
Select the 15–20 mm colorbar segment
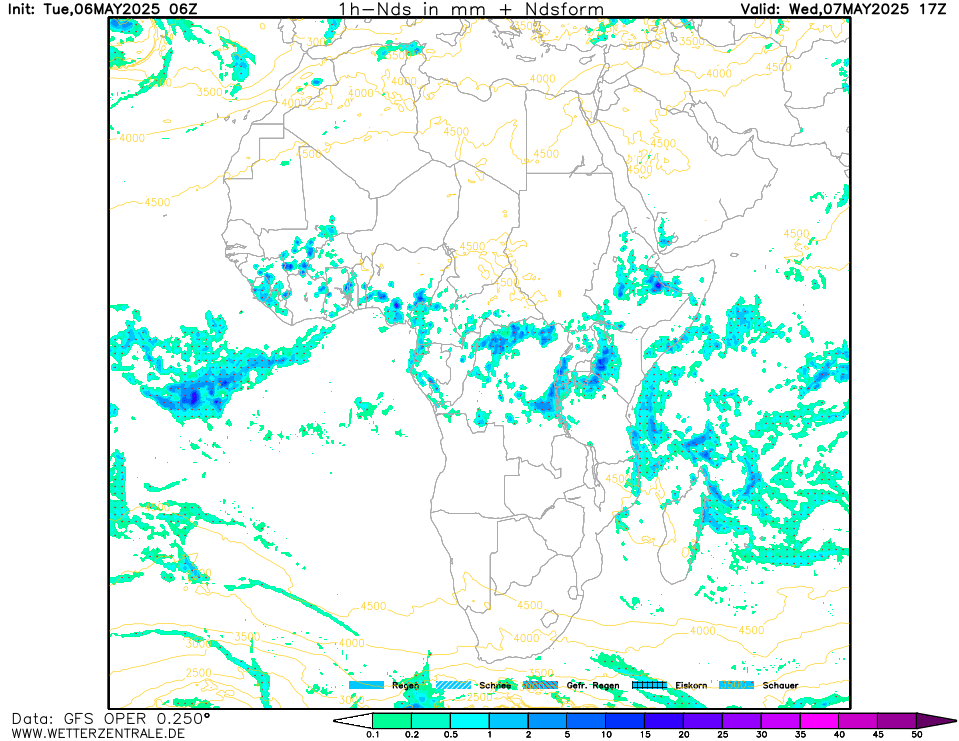[x=664, y=720]
